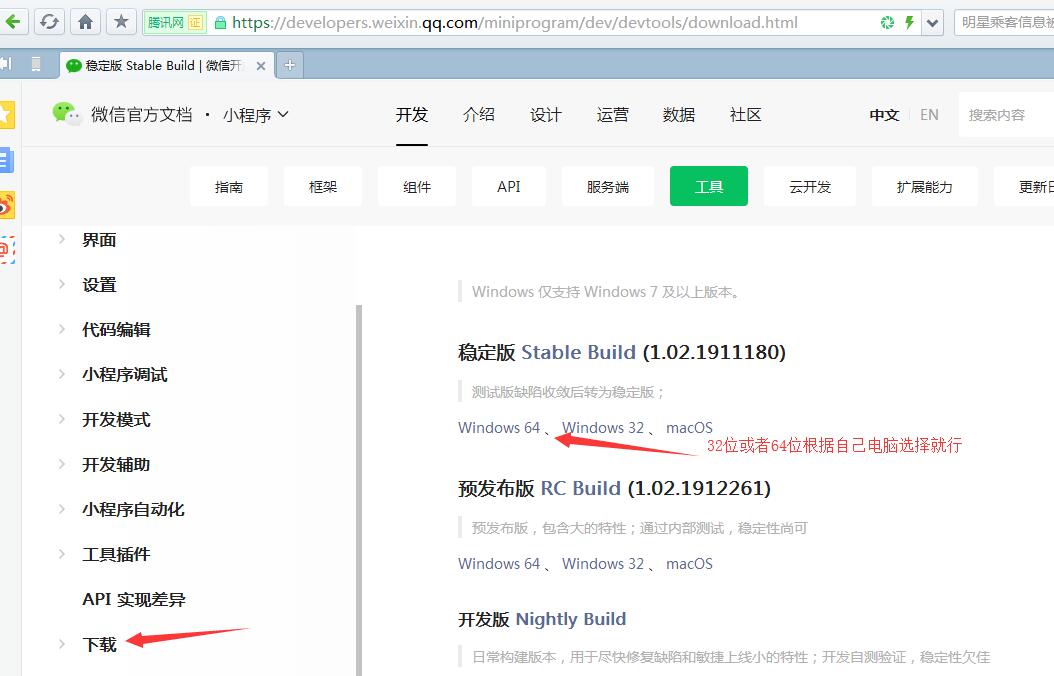Image resolution: width=1054 pixels, height=676 pixels.
Task: Select the 服务端 sub-navigation tab
Action: point(608,186)
